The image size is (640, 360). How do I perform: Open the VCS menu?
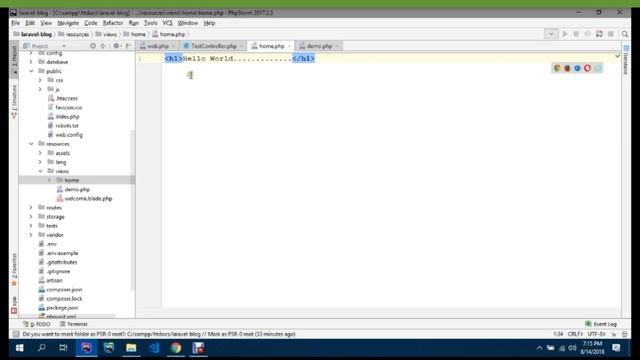coord(167,23)
